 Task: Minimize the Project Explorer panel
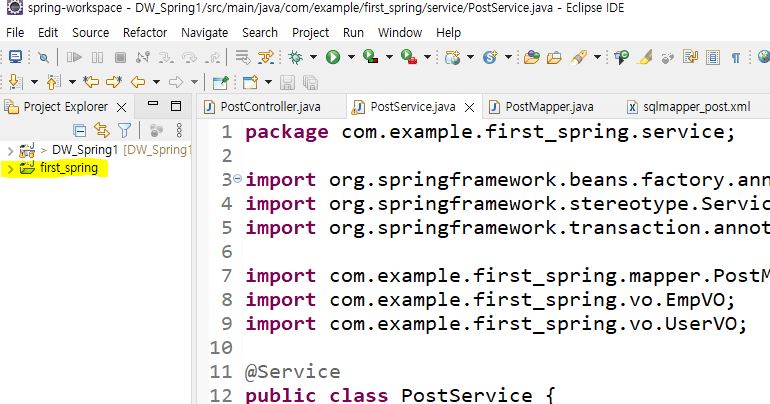coord(153,104)
